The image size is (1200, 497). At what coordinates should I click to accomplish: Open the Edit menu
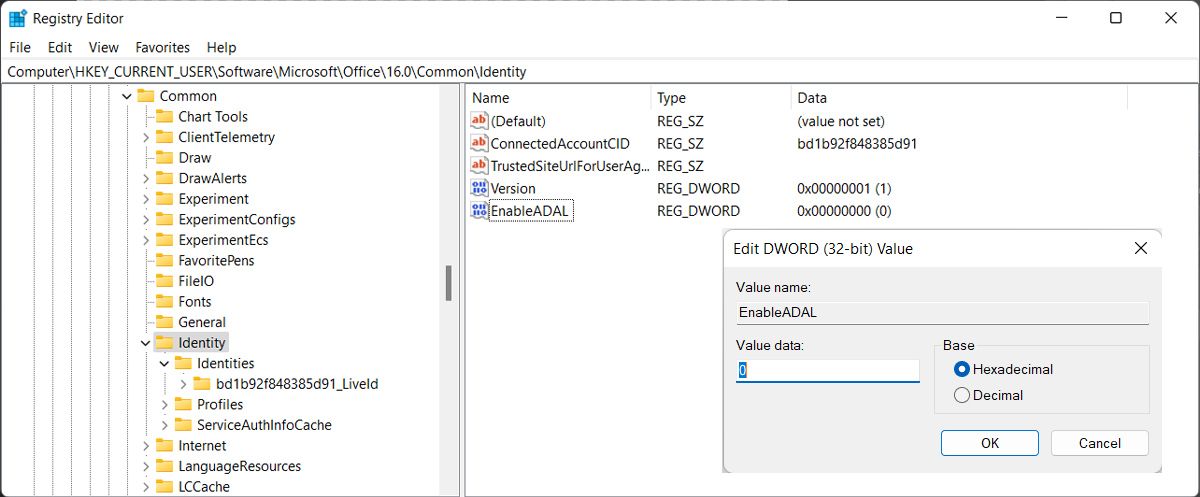(60, 47)
